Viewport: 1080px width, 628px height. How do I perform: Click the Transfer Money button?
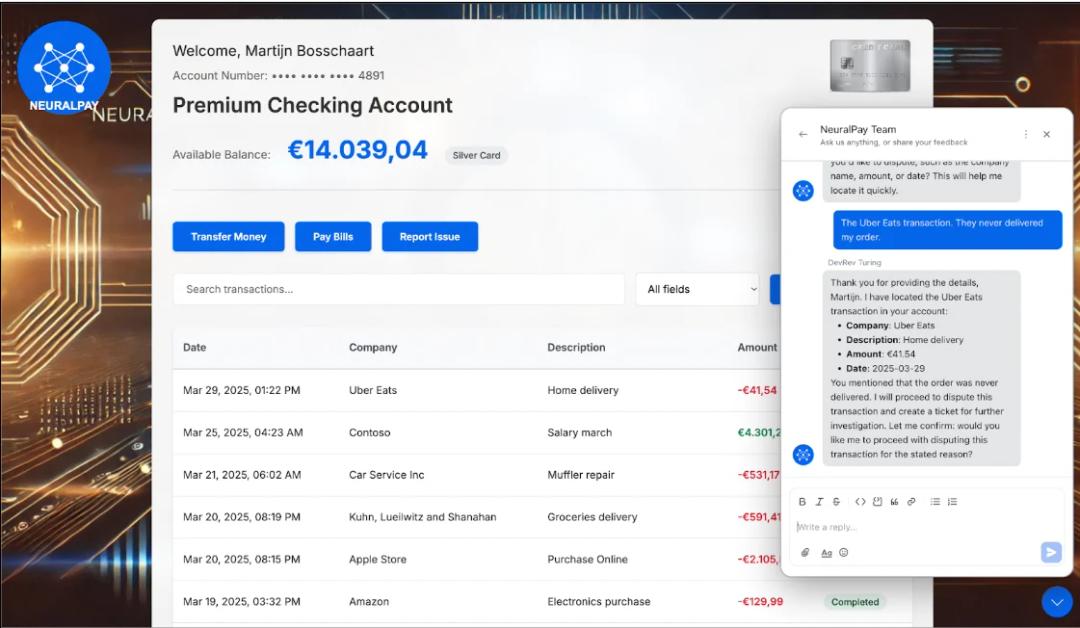coord(228,237)
